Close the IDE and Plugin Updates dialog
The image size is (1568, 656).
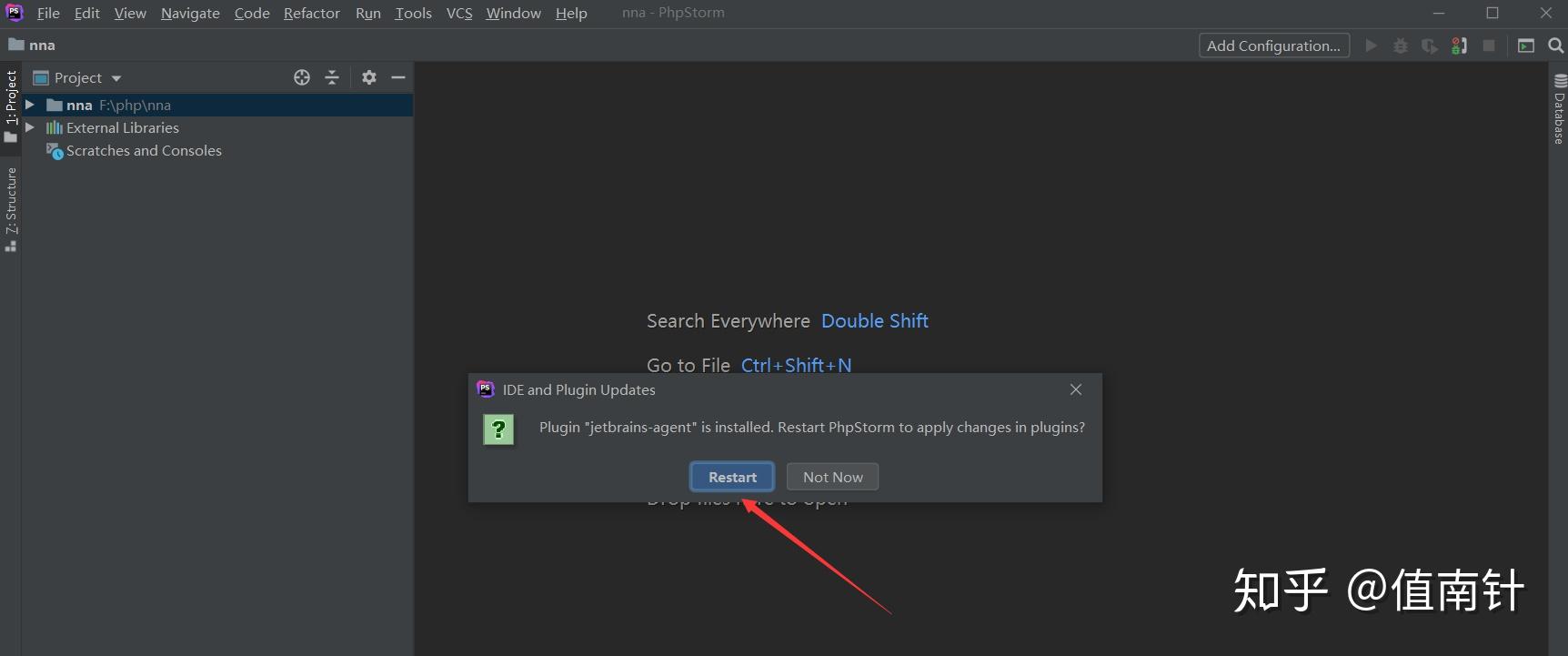point(1076,389)
